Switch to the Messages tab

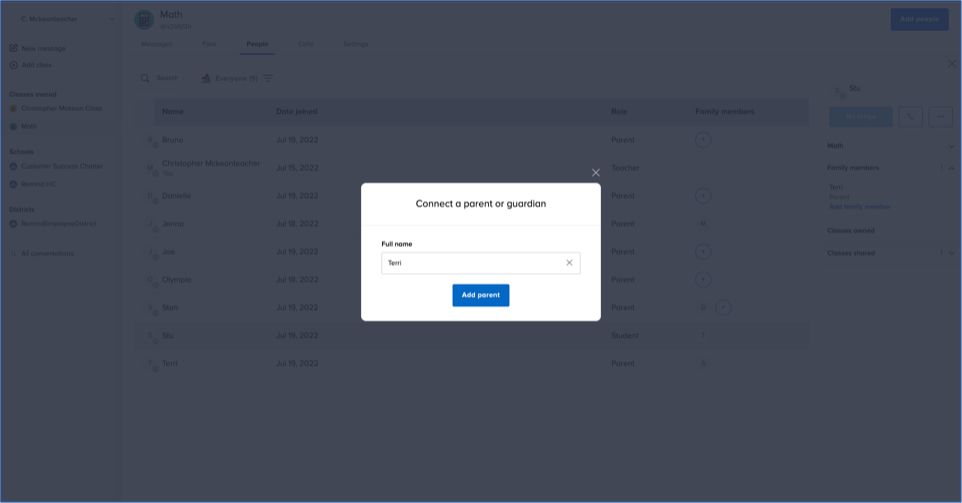tap(156, 44)
